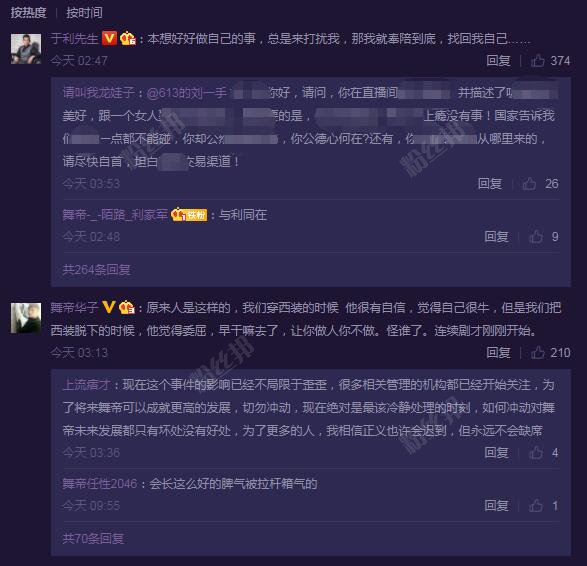Expand 共70条回复 thread
The image size is (587, 566).
(x=93, y=538)
